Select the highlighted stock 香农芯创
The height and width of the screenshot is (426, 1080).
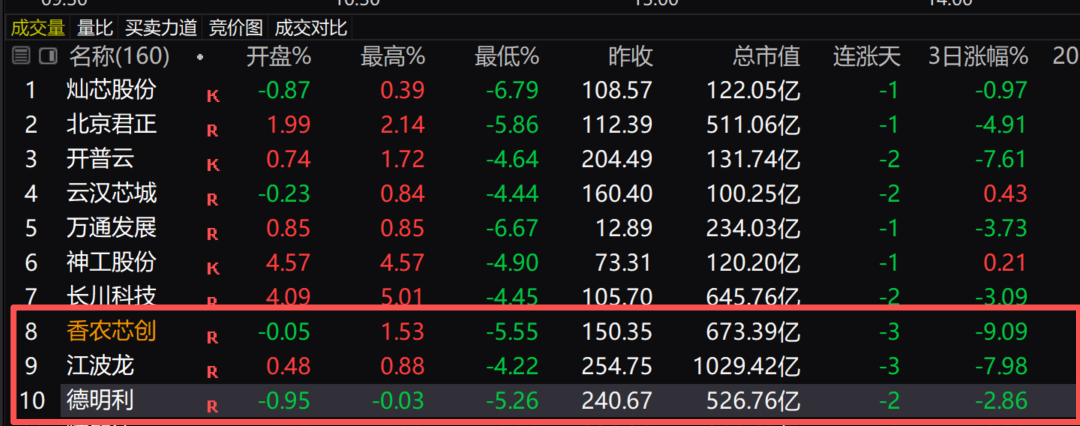coord(111,332)
